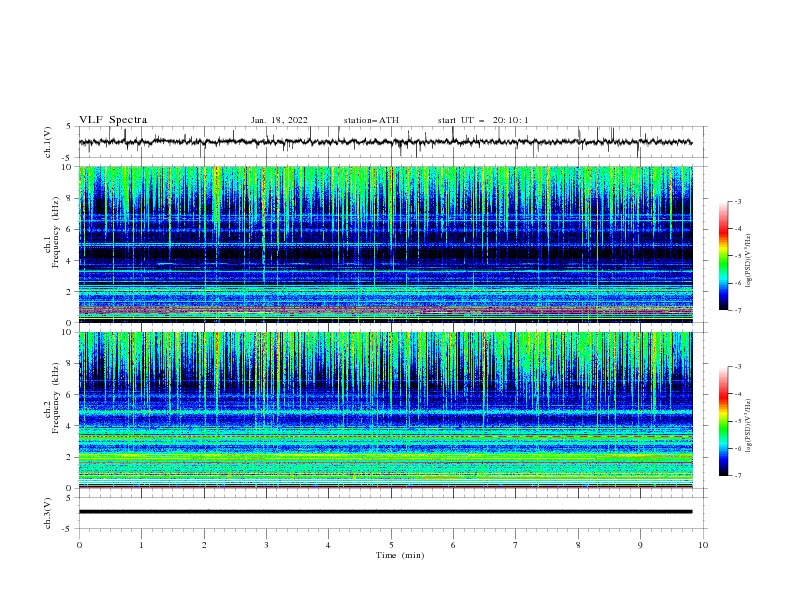Click the ch.1 voltage waveform trace
This screenshot has width=792, height=612.
click(385, 142)
